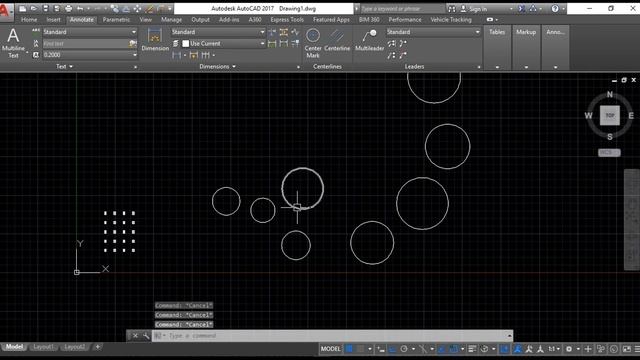Expand the Text panel
Image resolution: width=640 pixels, height=360 pixels.
pos(64,66)
